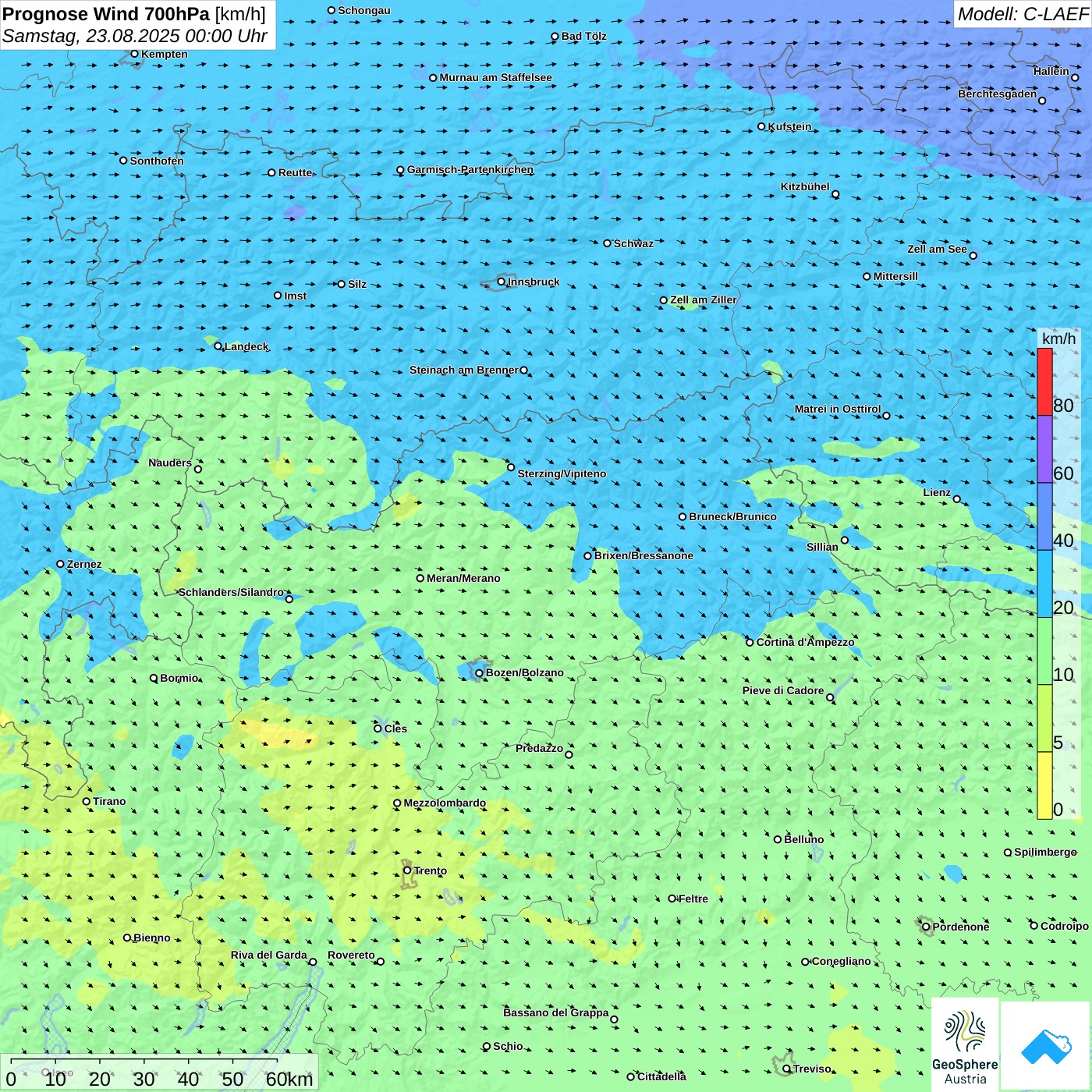1092x1092 pixels.
Task: Click the Innsbruck city marker
Action: coord(502,282)
